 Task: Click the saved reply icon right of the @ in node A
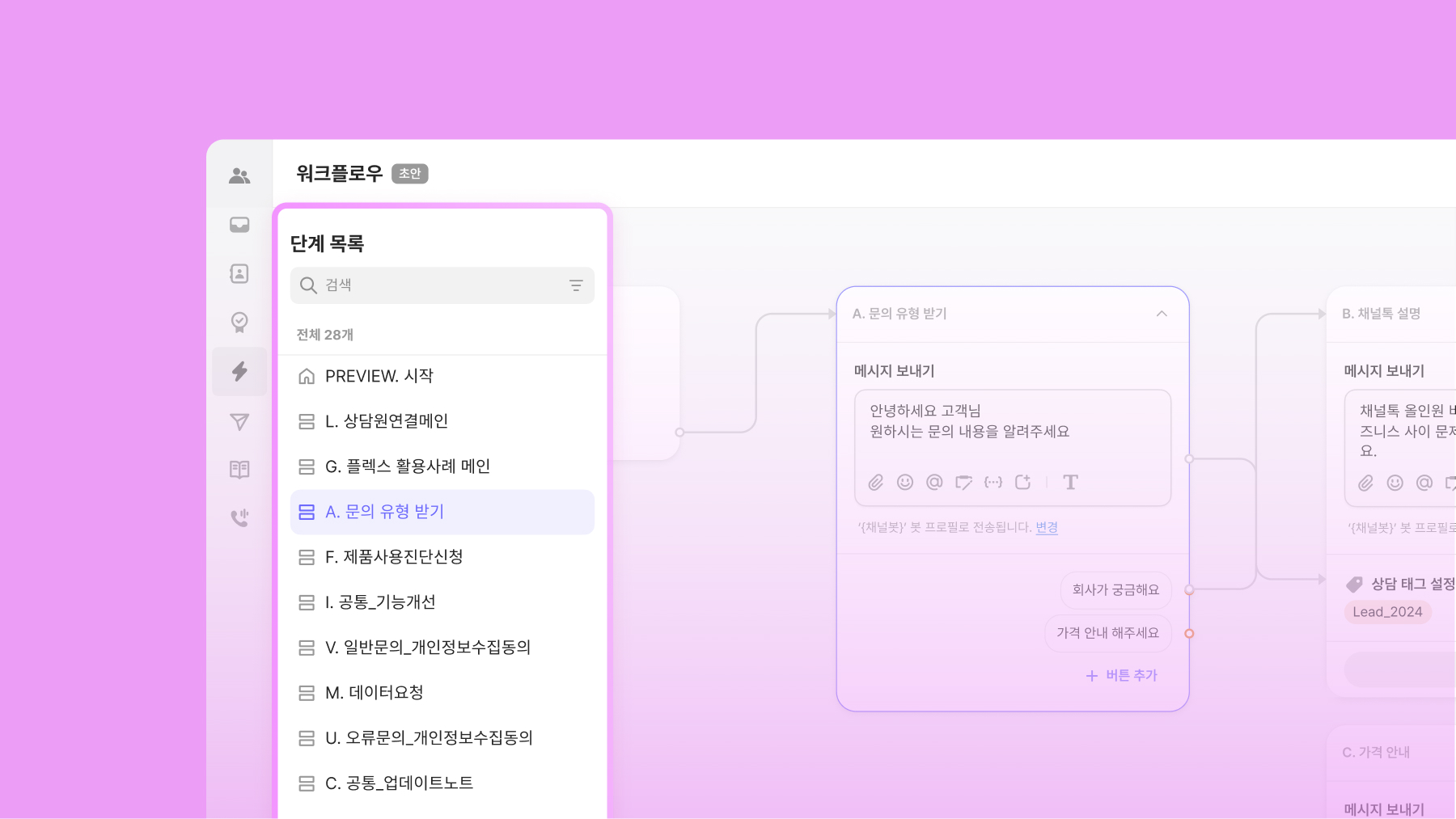pos(963,483)
